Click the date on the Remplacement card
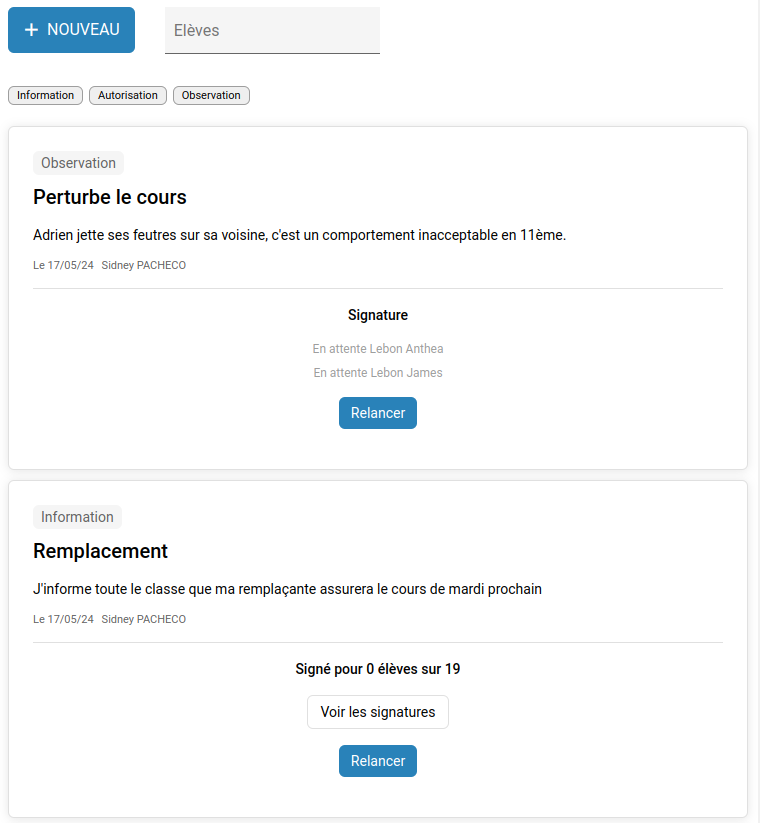Viewport: 760px width, 823px height. click(x=63, y=619)
